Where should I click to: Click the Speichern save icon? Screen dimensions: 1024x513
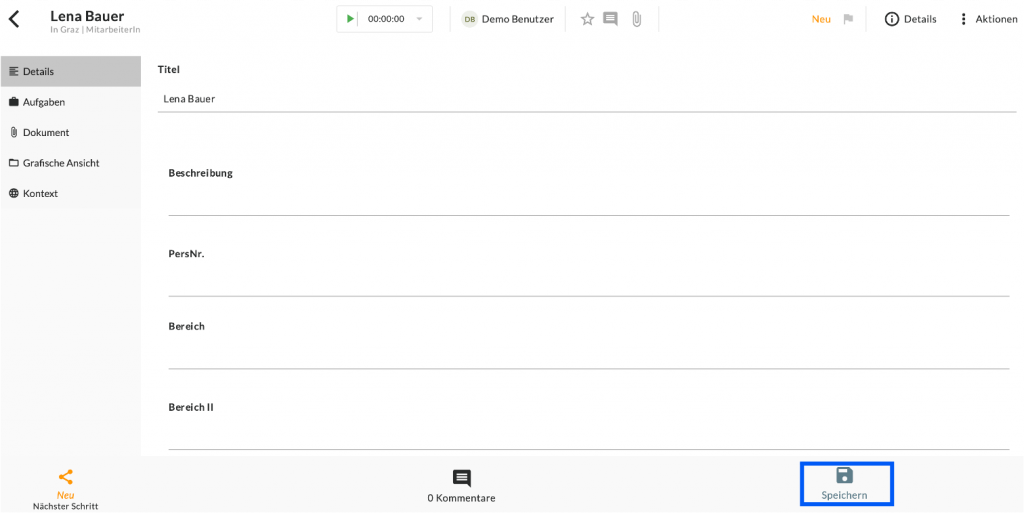pos(845,476)
